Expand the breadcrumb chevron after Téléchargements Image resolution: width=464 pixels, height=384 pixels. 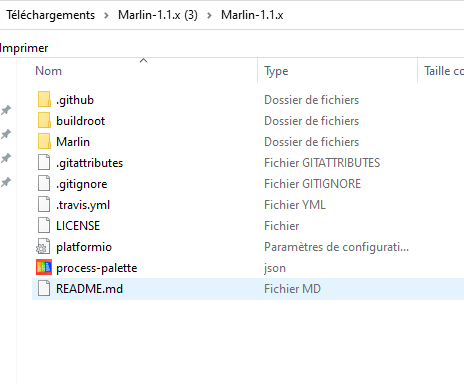pos(106,15)
